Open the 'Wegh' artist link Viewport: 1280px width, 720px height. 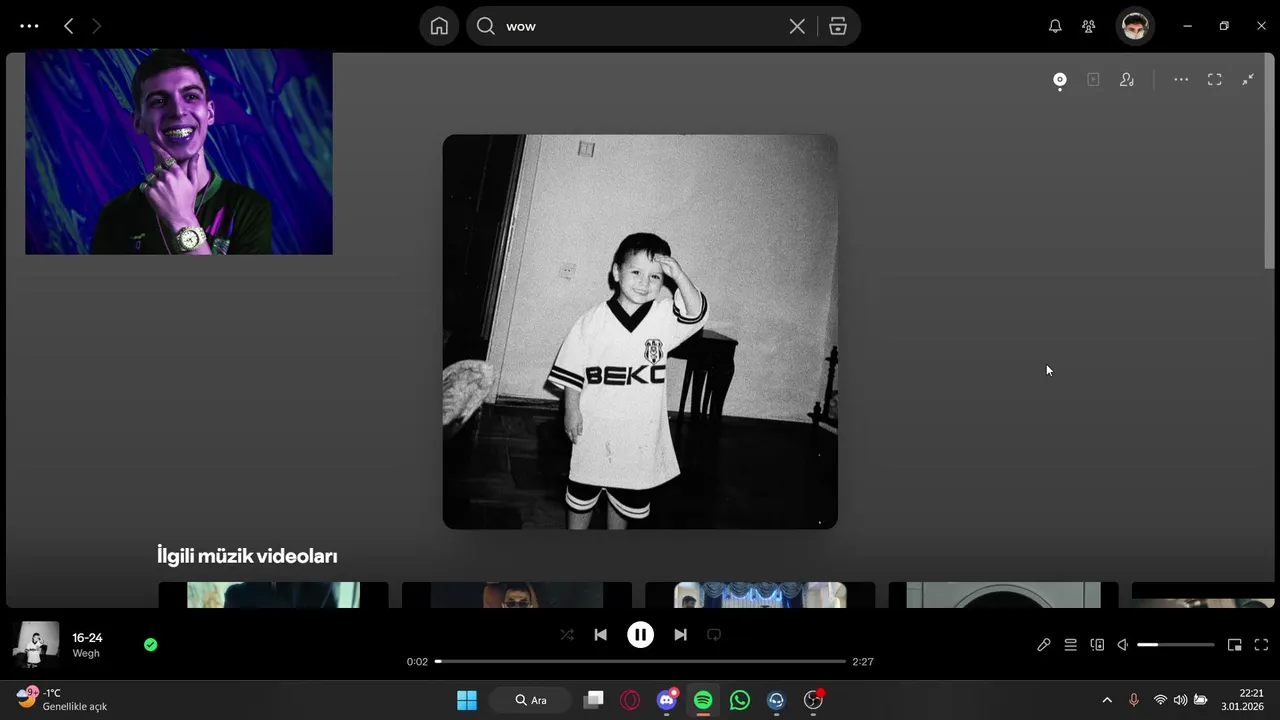86,654
